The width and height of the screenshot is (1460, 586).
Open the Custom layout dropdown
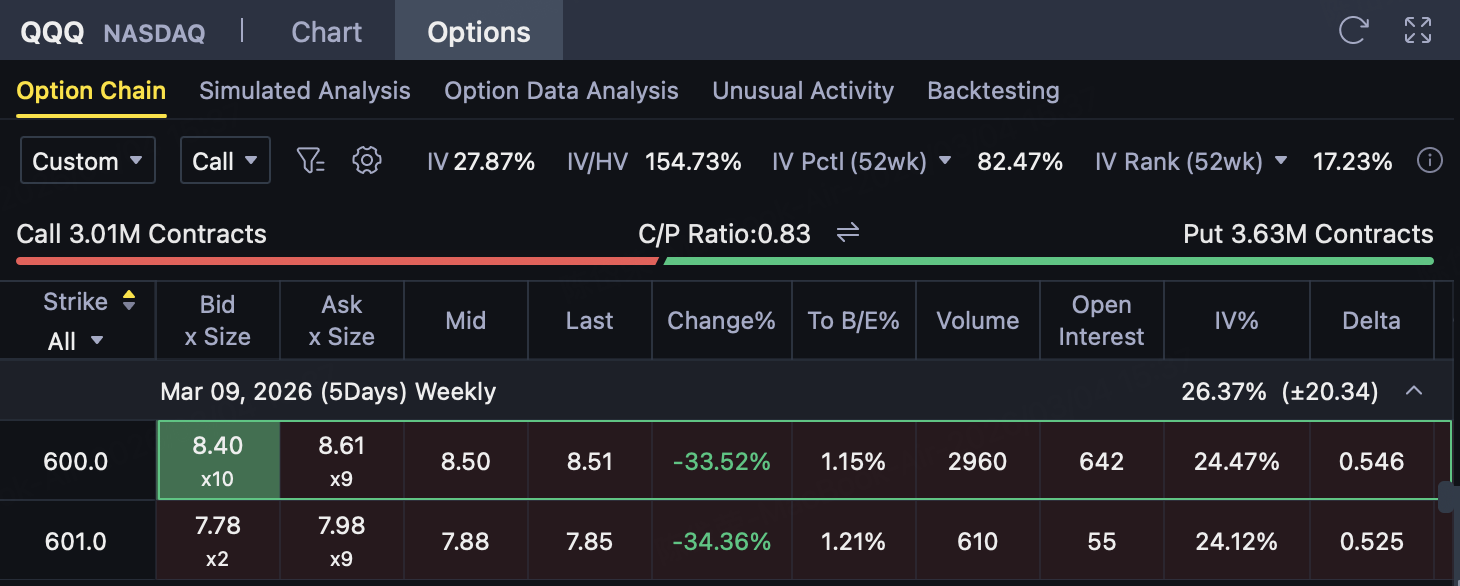pyautogui.click(x=88, y=161)
